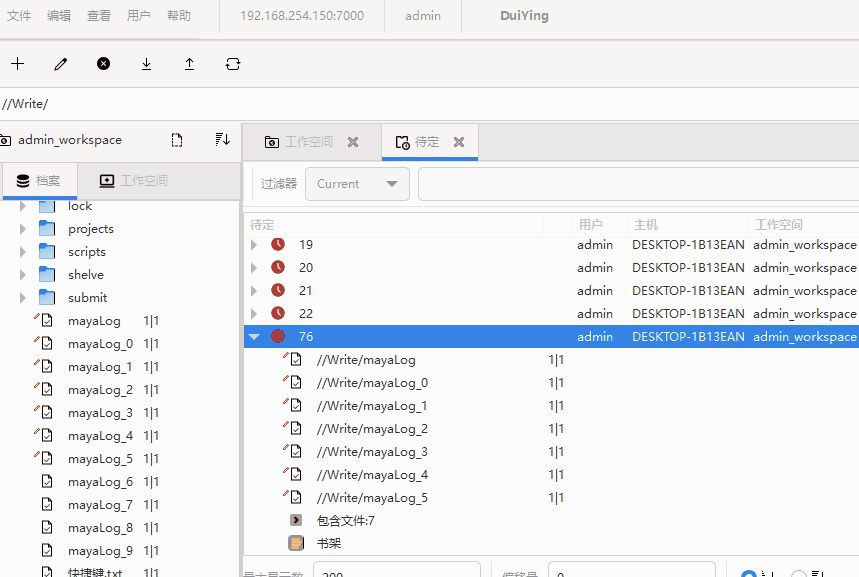Click the sync/refresh loop toolbar icon
859x577 pixels.
pos(233,64)
